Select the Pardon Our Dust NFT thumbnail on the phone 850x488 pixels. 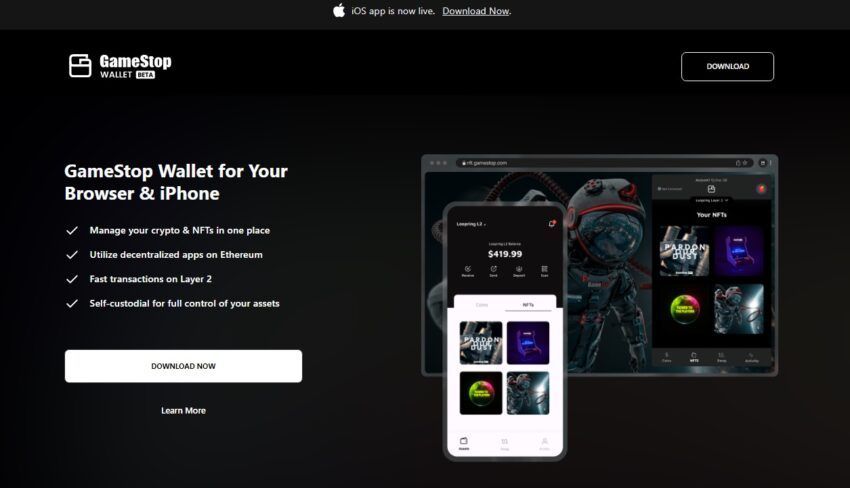[481, 343]
